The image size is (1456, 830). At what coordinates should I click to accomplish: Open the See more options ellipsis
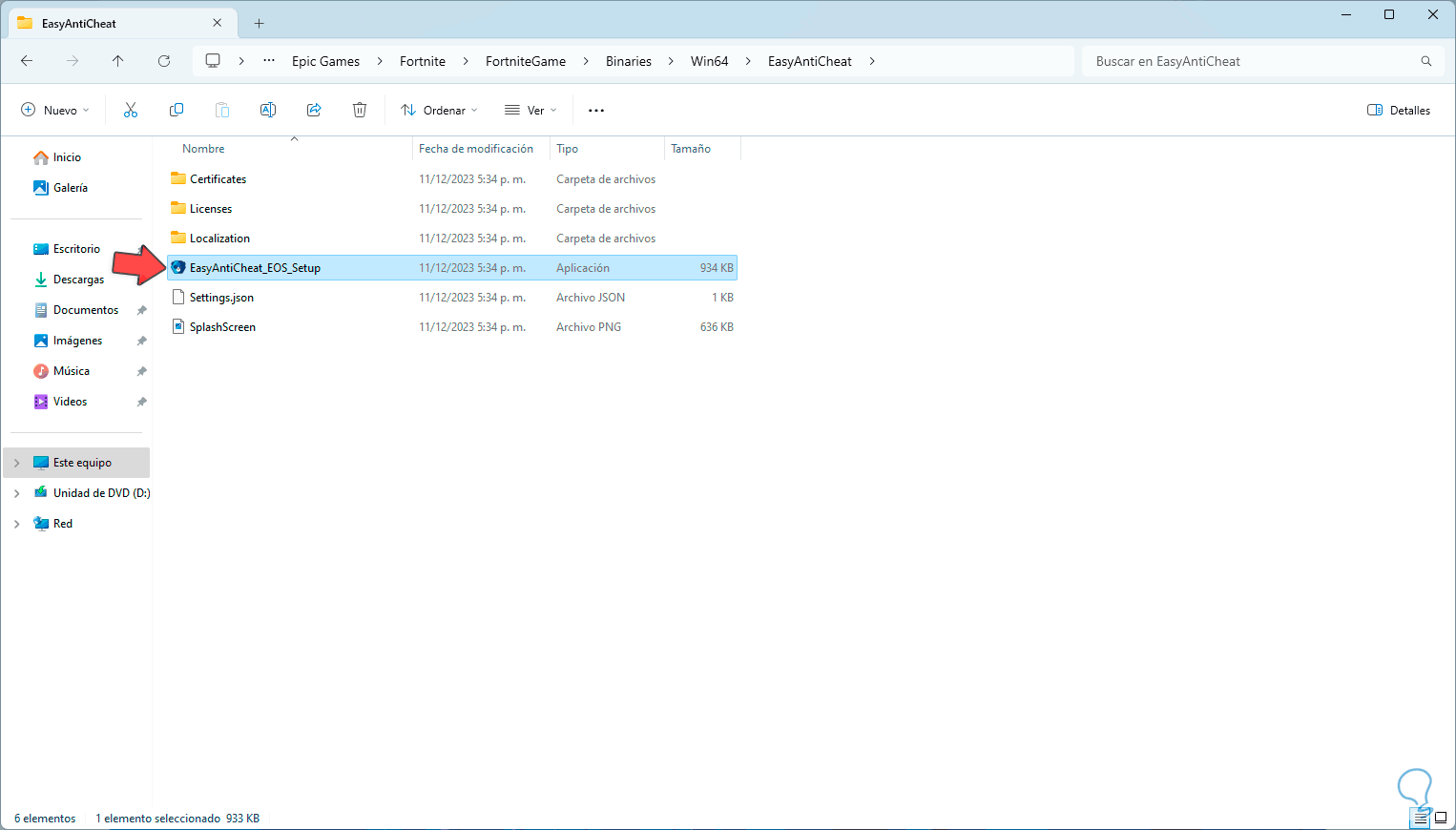tap(596, 111)
